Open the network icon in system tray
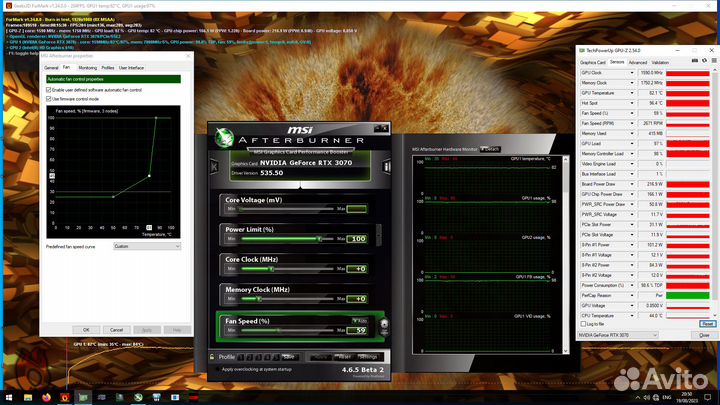Viewport: 720px width, 405px height. [x=656, y=397]
